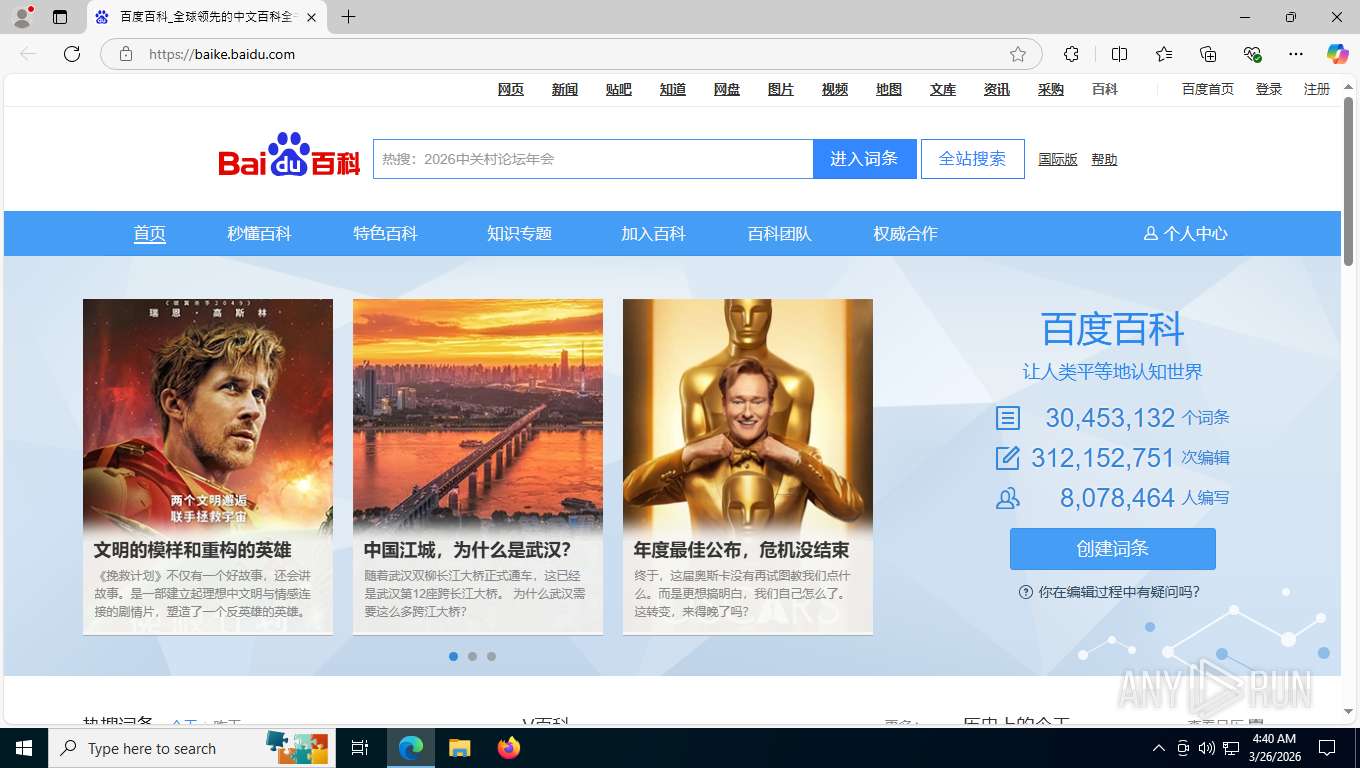The height and width of the screenshot is (768, 1360).
Task: Select the 秒懂百科 menu tab
Action: (x=259, y=233)
